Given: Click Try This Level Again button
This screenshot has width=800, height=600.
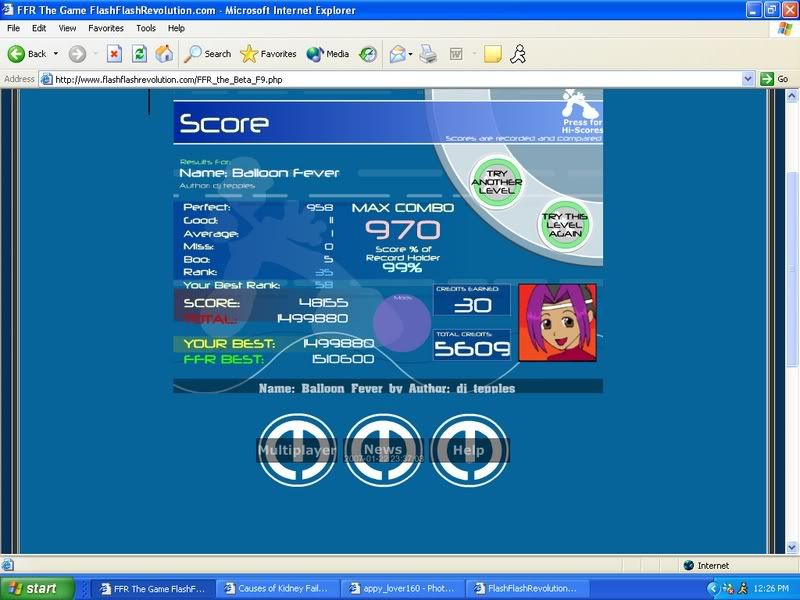Looking at the screenshot, I should [x=564, y=225].
